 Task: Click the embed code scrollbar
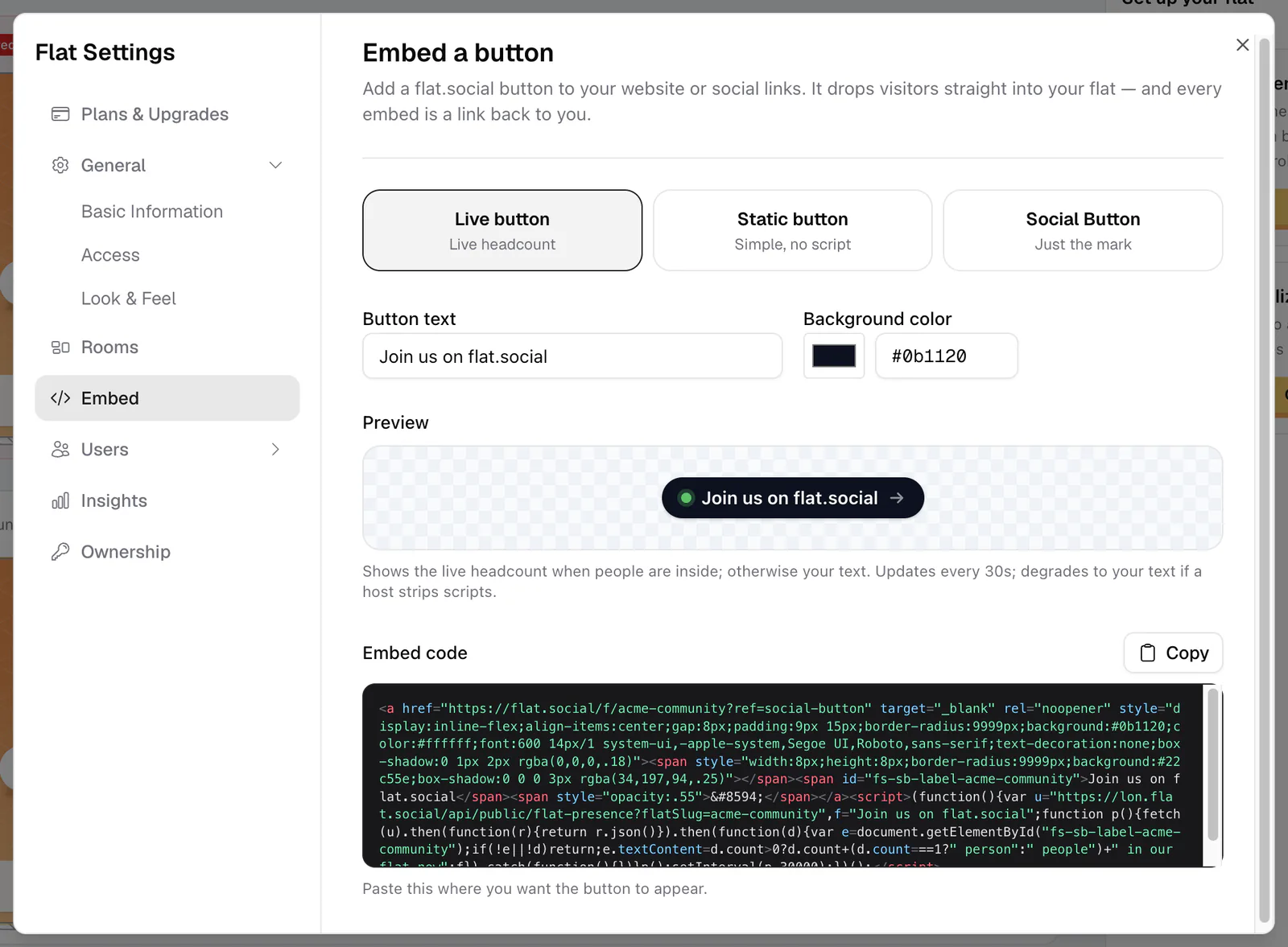[x=1212, y=764]
